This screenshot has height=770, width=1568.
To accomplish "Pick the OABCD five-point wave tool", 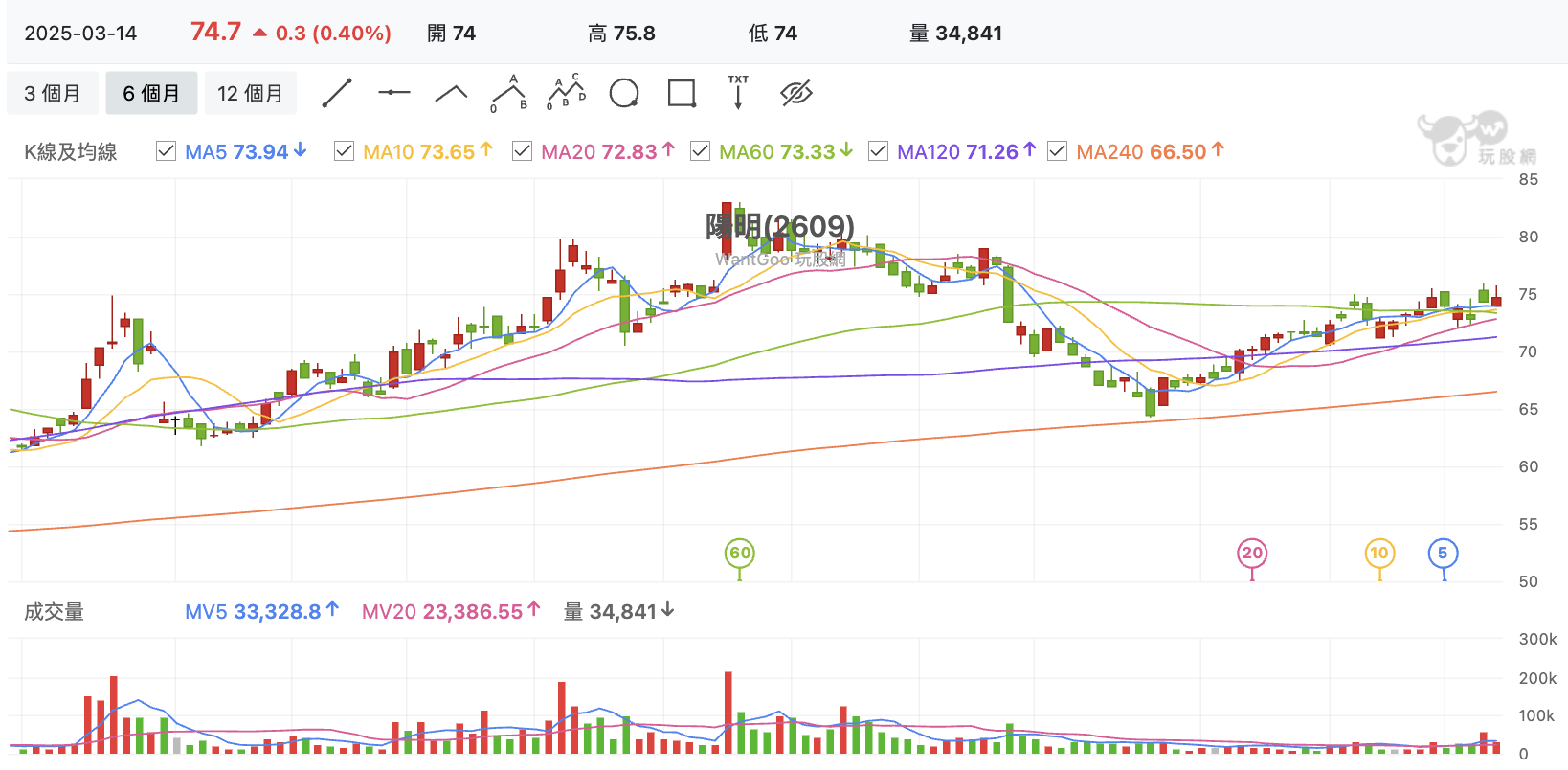I will [x=567, y=92].
